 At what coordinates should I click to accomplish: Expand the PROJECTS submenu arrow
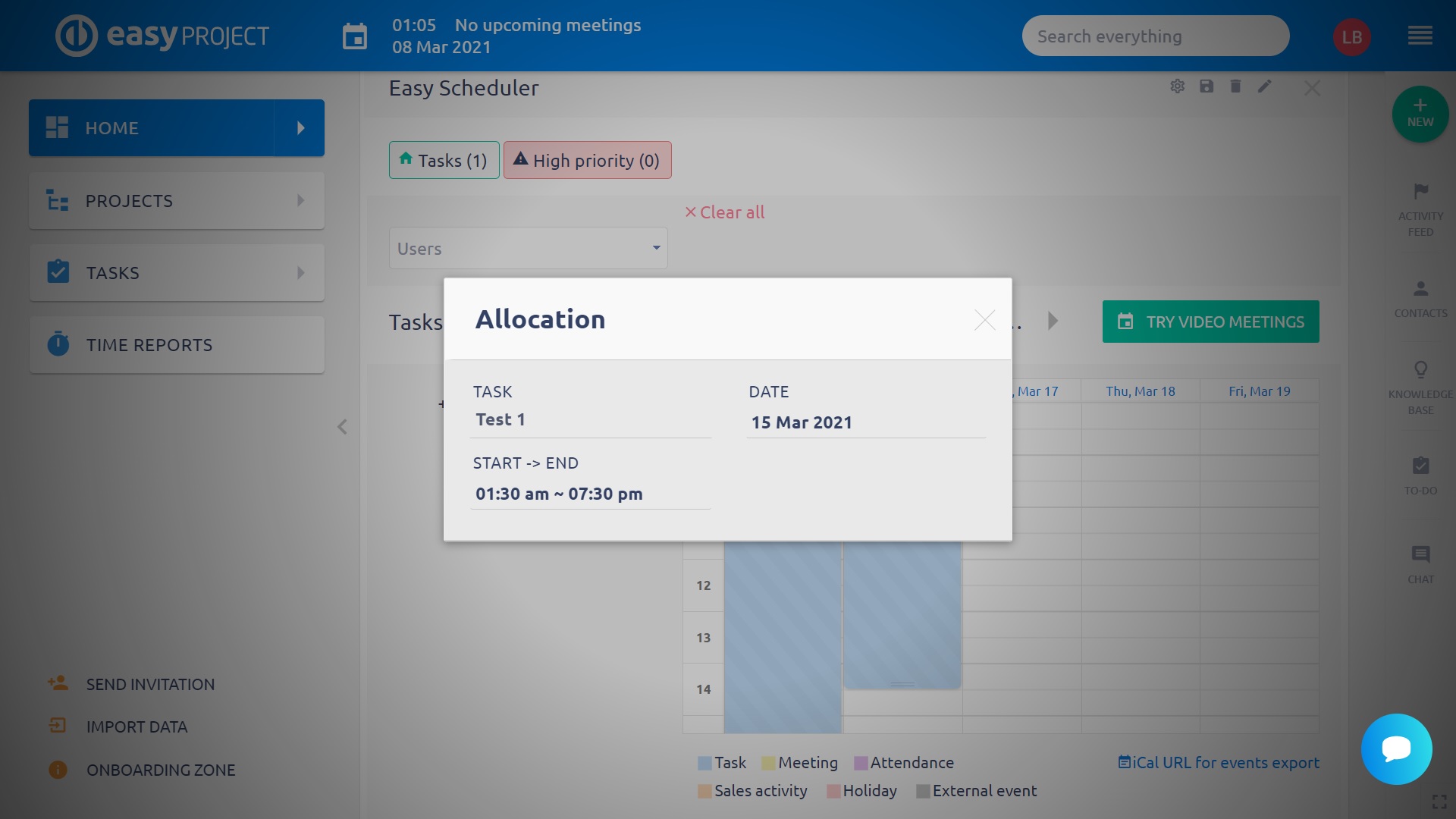click(300, 201)
